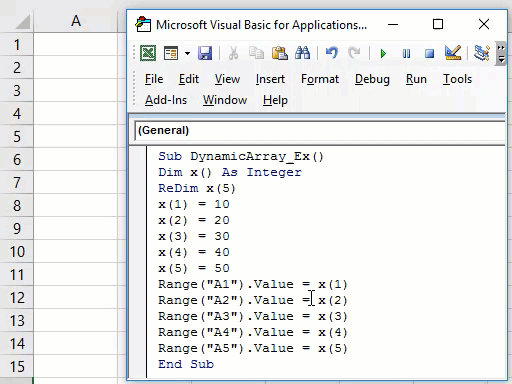Click the Copy icon in the toolbar
This screenshot has height=384, width=512.
[256, 53]
